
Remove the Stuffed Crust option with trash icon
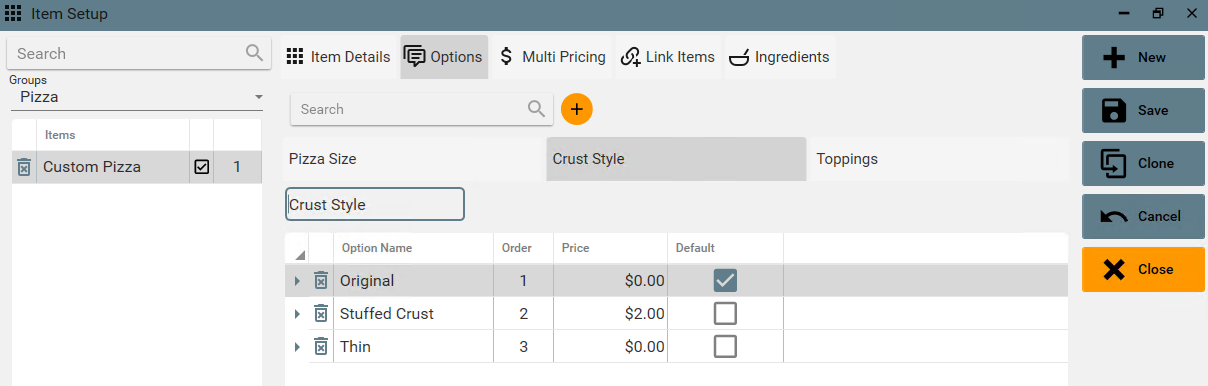point(321,314)
